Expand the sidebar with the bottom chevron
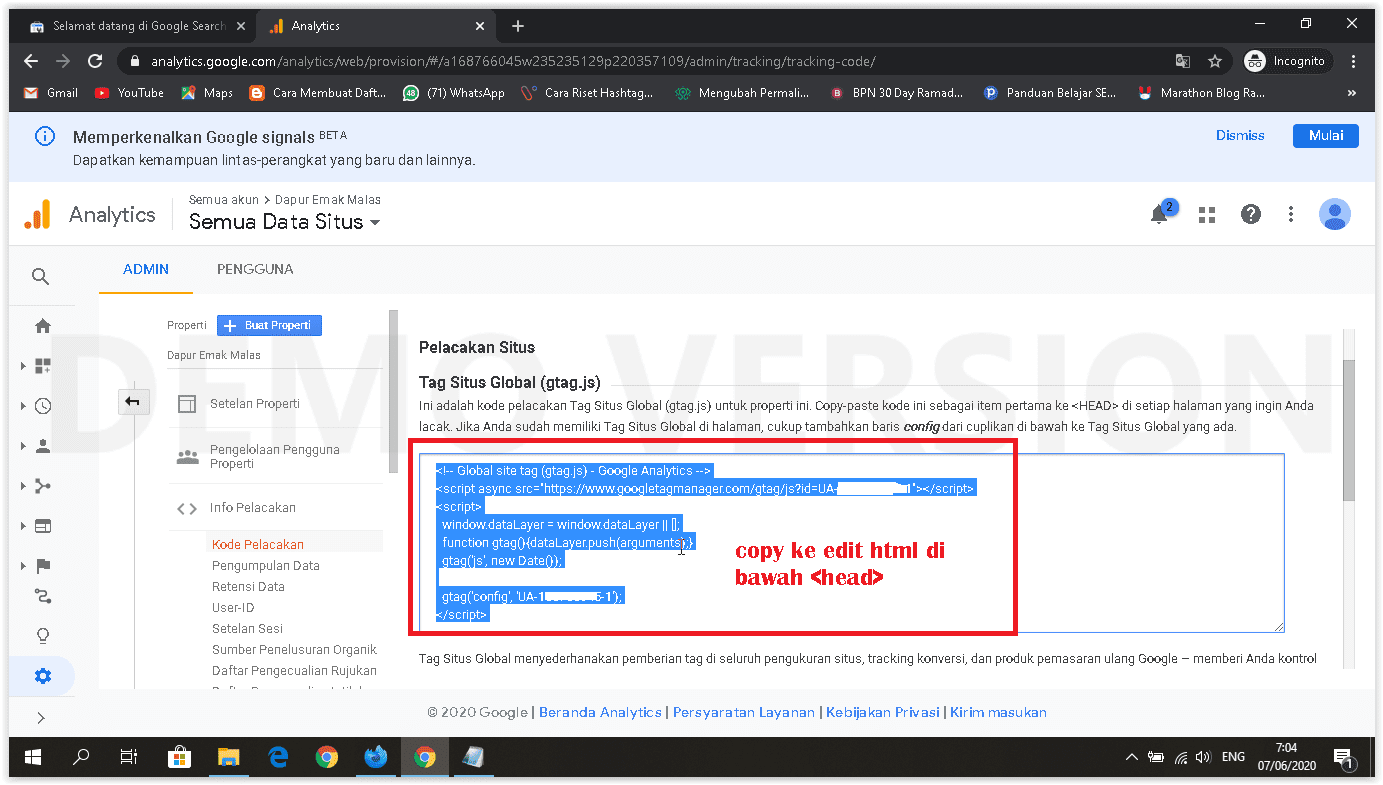This screenshot has width=1383, height=785. click(41, 717)
